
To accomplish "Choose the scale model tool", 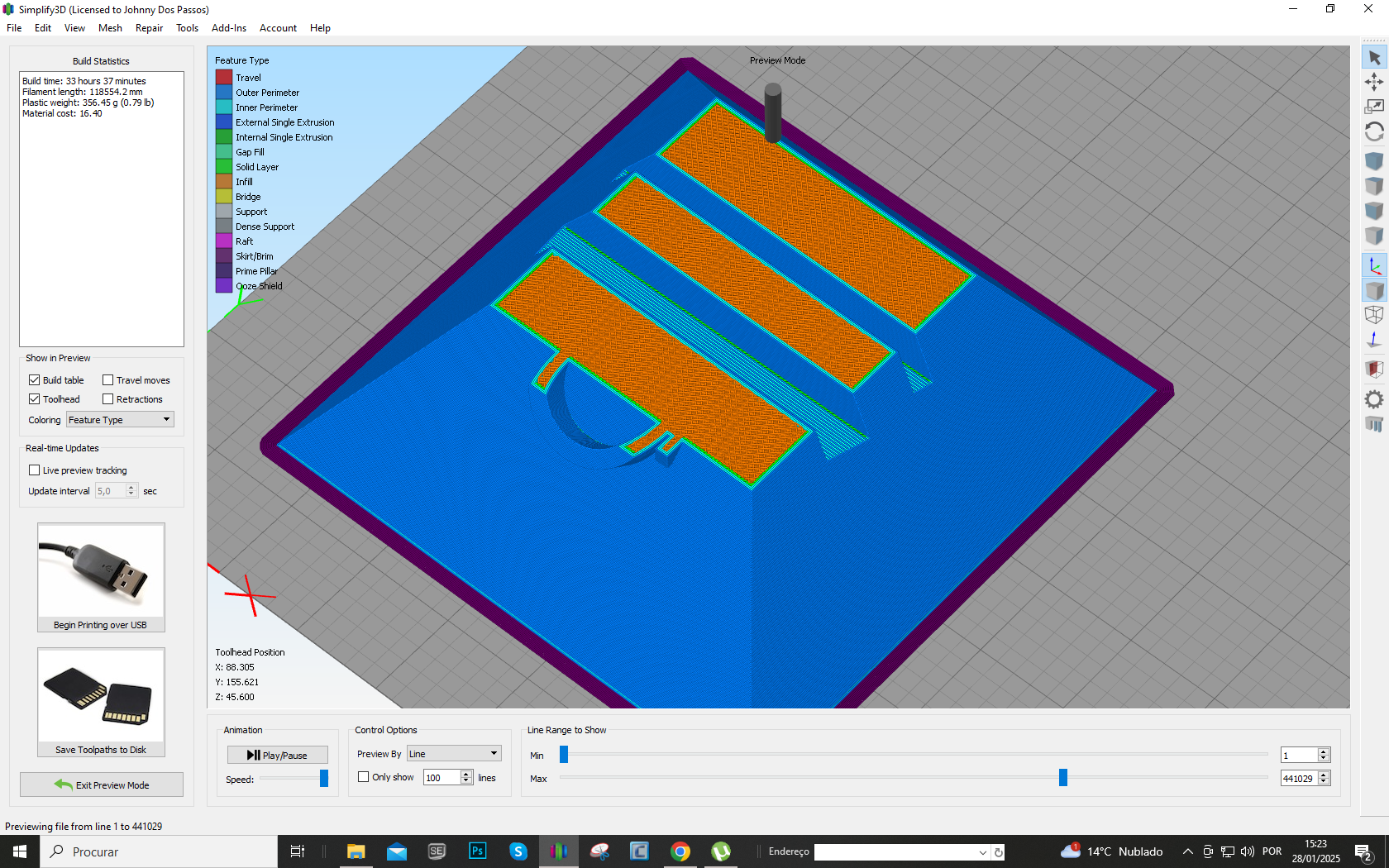I will pos(1374,107).
